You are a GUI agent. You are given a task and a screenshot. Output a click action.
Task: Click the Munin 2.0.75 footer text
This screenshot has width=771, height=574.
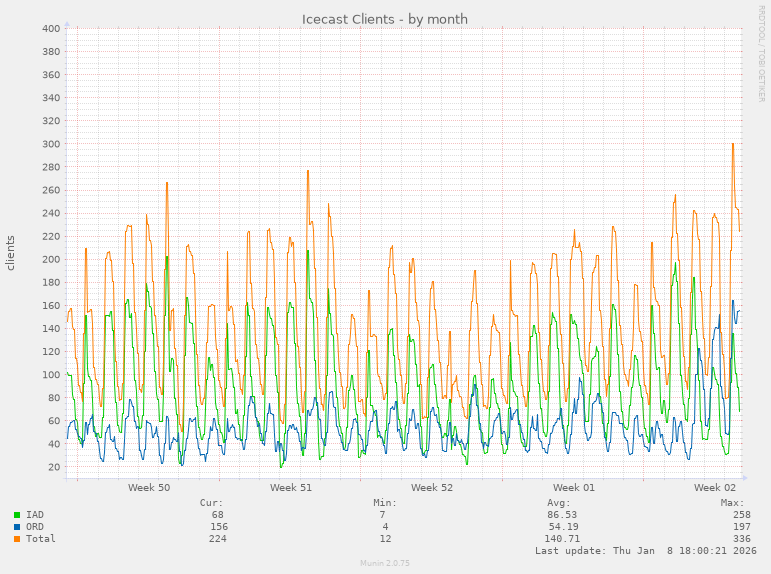pyautogui.click(x=385, y=563)
